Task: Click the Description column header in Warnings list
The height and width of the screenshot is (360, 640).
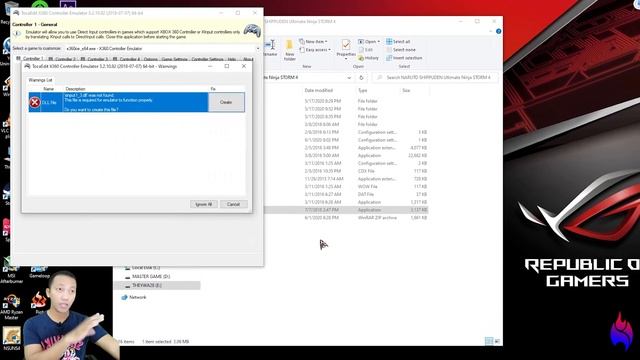Action: tap(76, 89)
